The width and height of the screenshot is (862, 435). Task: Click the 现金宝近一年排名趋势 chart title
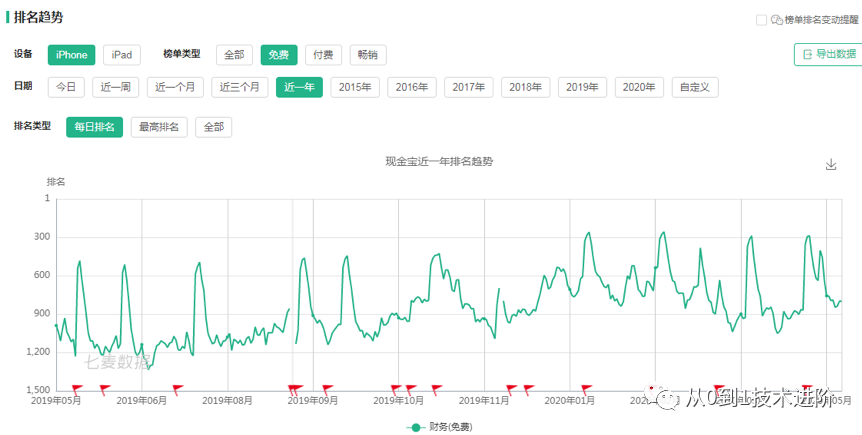coord(439,162)
